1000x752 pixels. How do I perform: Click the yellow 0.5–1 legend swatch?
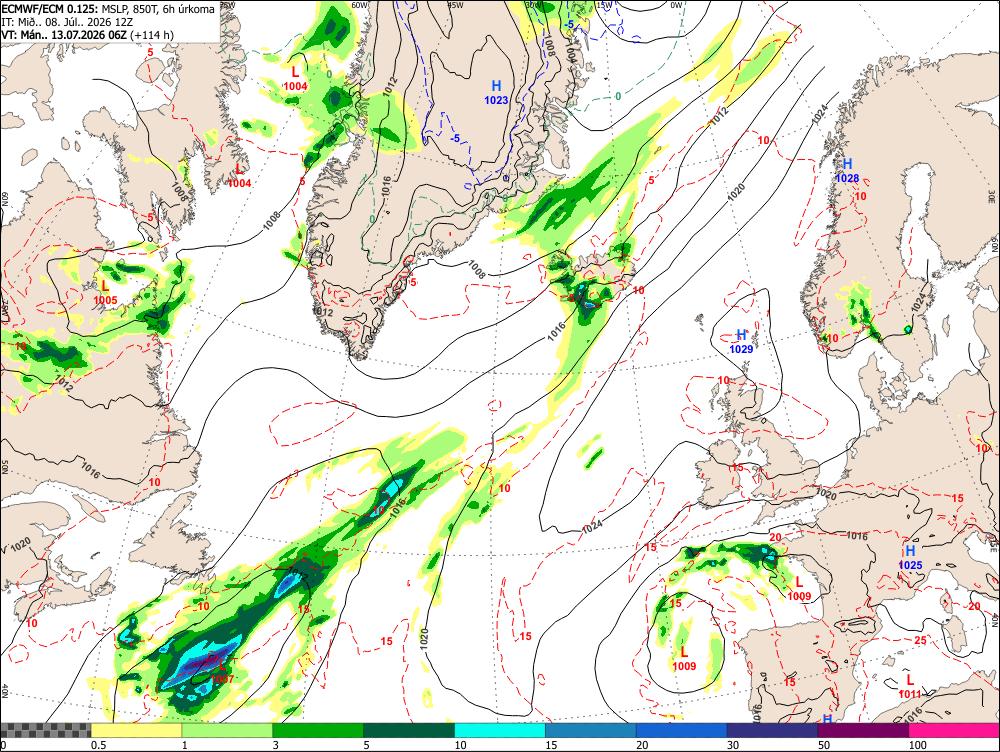pos(136,730)
